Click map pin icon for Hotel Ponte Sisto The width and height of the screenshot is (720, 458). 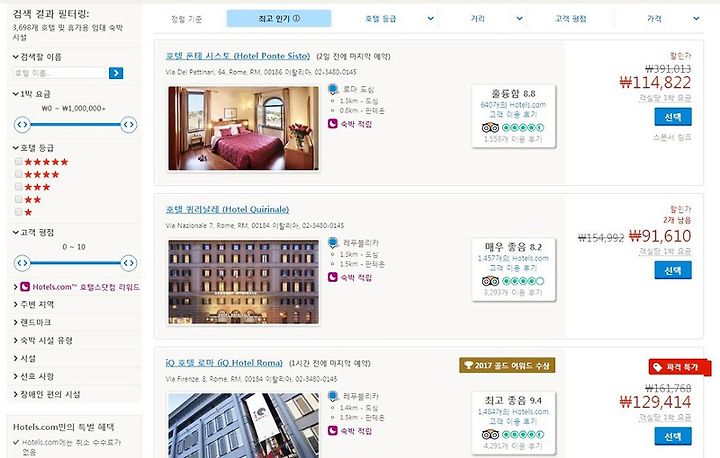(x=333, y=89)
